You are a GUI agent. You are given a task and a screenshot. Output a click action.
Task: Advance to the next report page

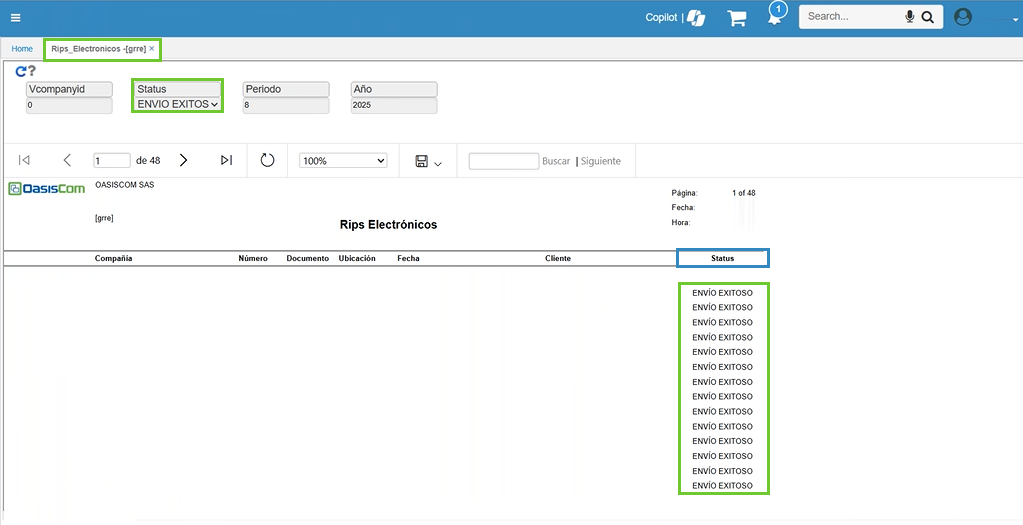point(183,160)
